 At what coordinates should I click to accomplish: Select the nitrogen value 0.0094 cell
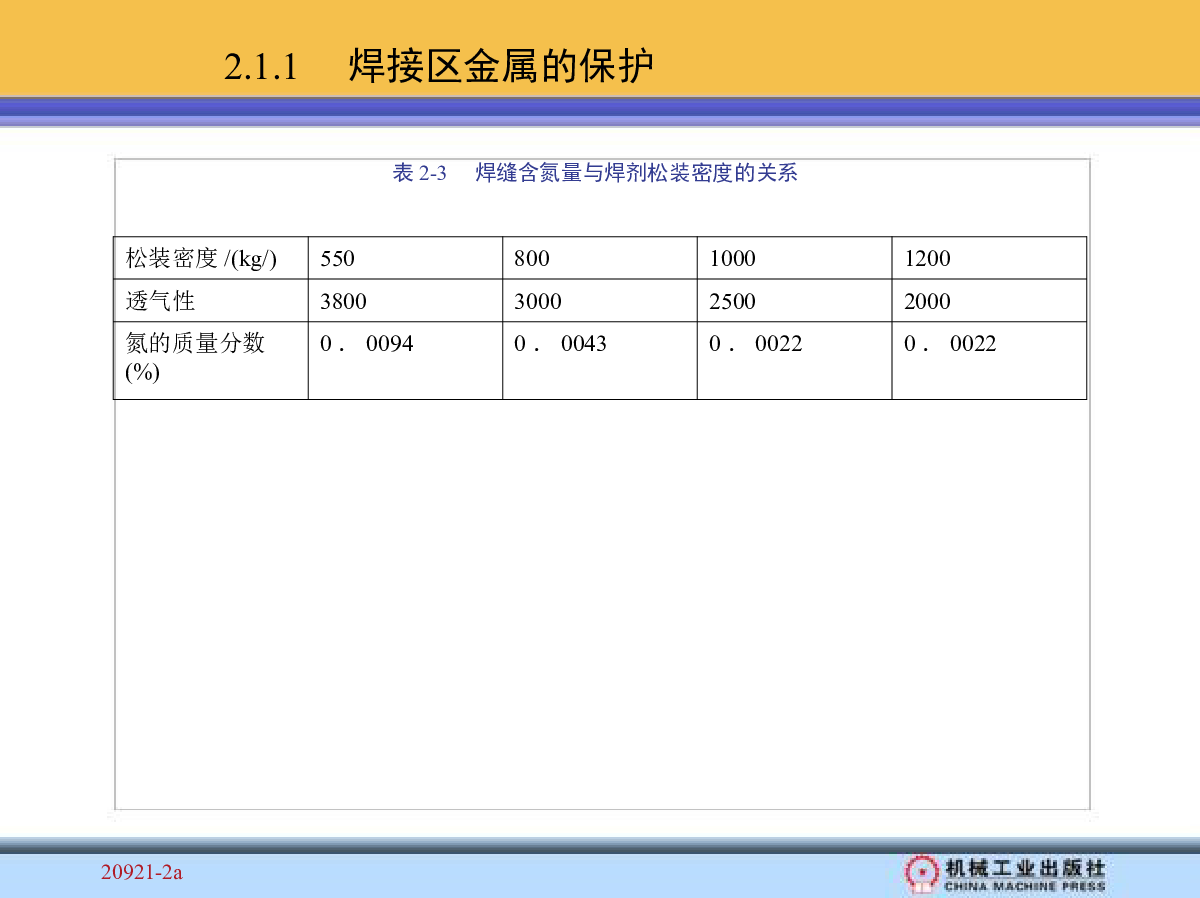405,360
